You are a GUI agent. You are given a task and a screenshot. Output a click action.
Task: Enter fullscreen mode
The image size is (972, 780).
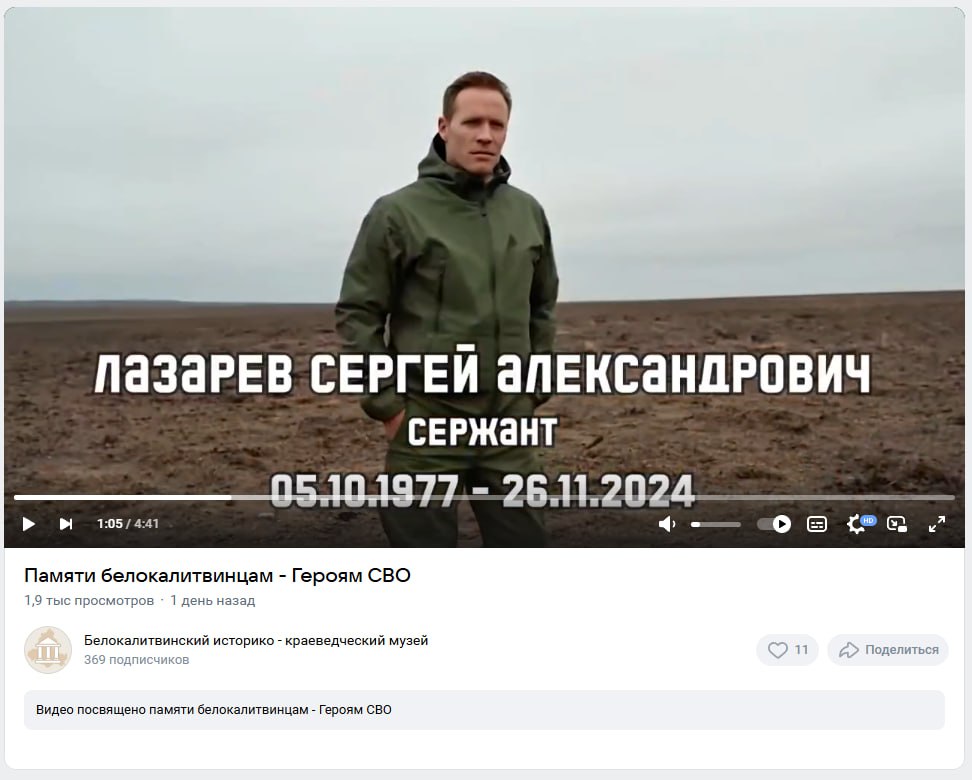[937, 524]
